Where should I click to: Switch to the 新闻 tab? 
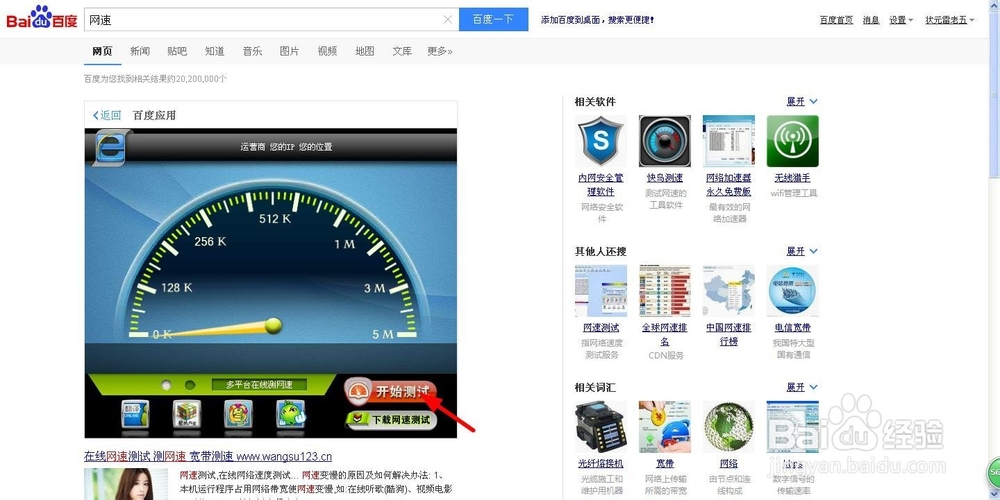(x=140, y=51)
